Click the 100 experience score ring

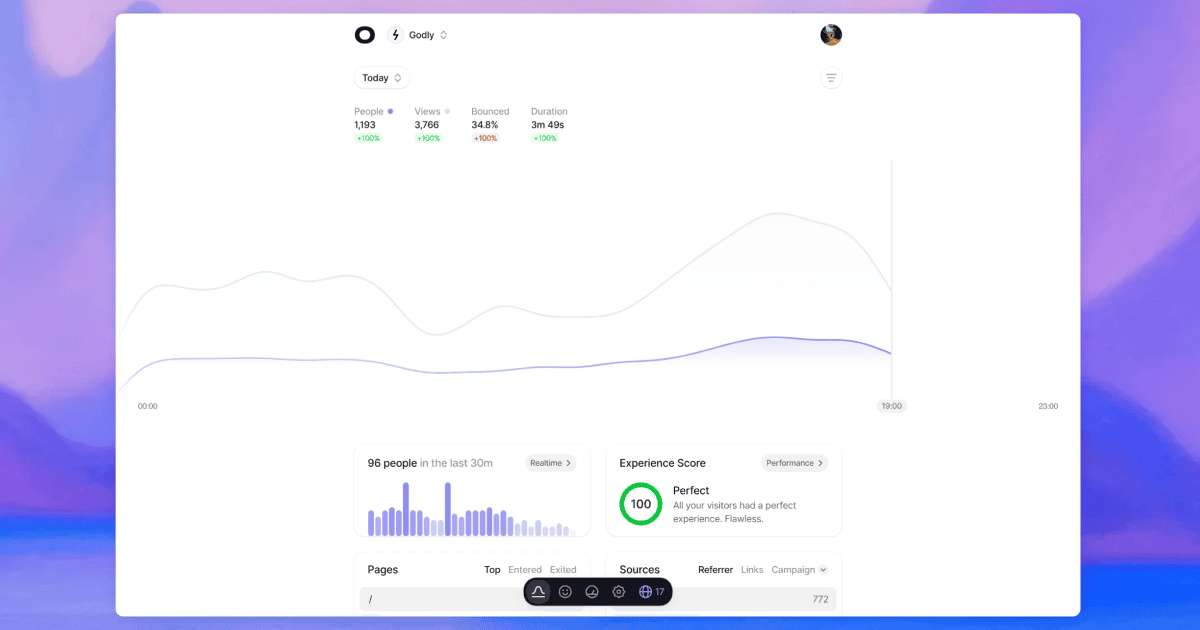[x=641, y=504]
